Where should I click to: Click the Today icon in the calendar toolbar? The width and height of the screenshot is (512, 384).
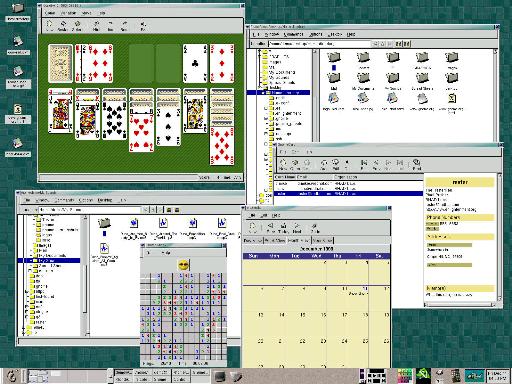click(x=283, y=228)
